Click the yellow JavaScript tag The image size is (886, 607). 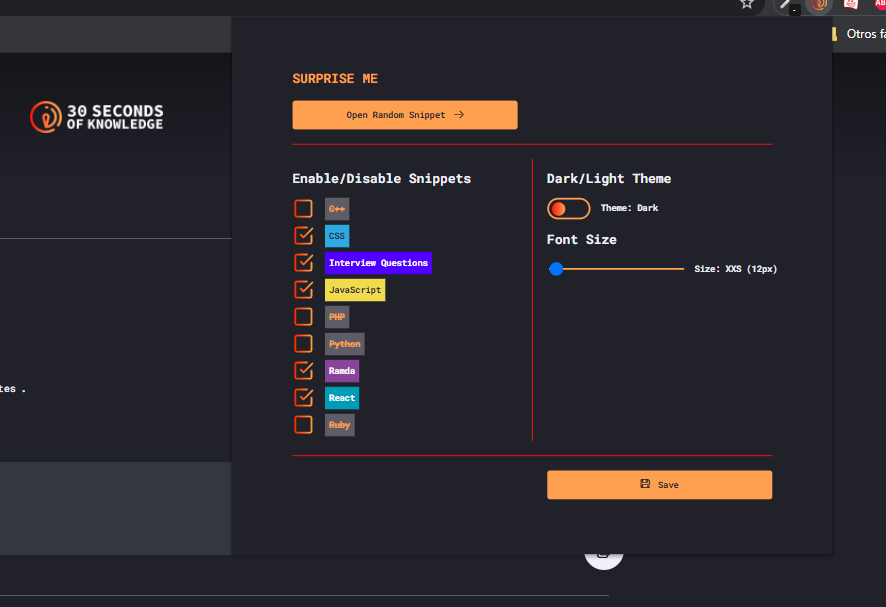coord(355,290)
